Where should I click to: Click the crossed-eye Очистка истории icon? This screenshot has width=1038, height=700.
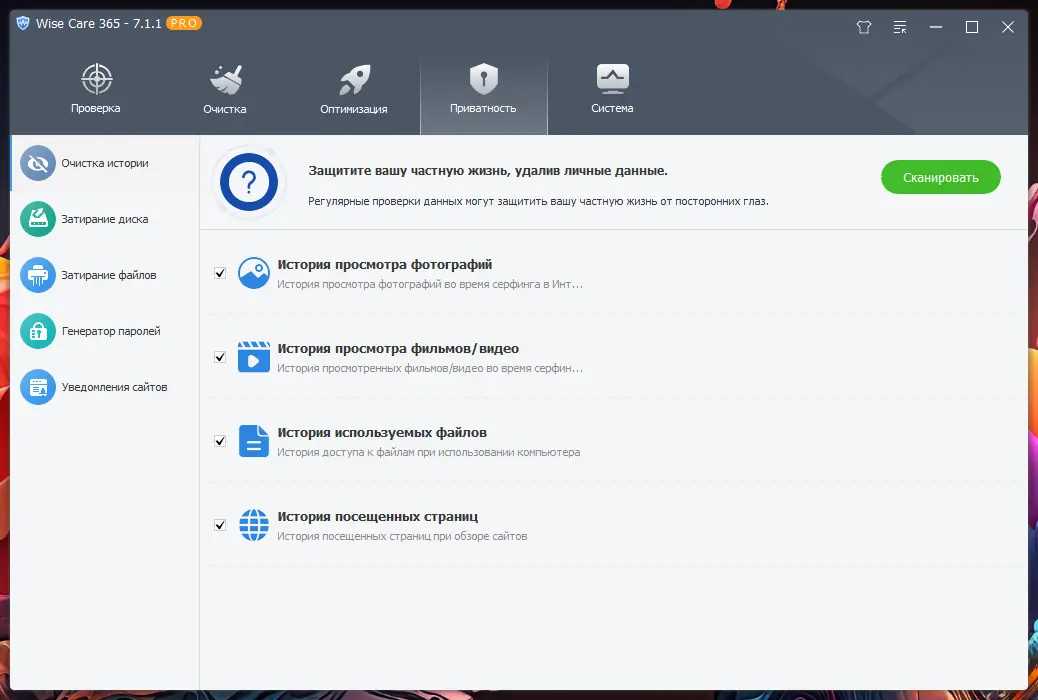[37, 162]
